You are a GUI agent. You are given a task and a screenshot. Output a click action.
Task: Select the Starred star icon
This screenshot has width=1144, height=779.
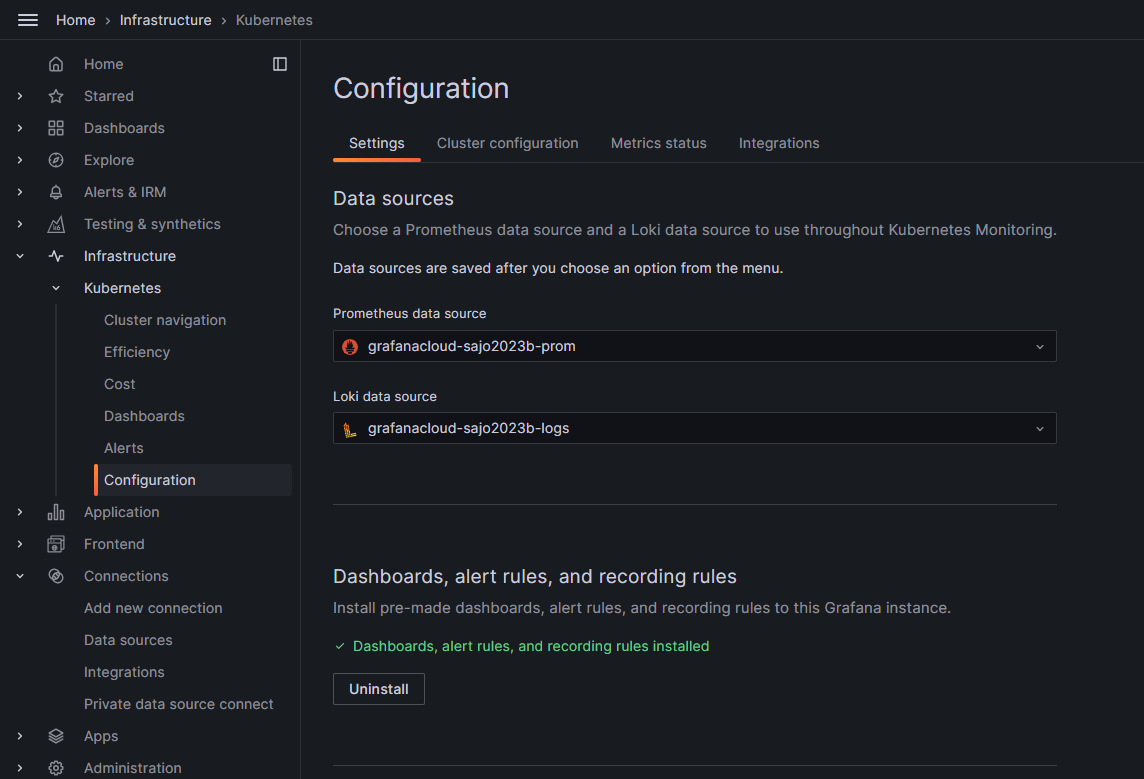click(55, 95)
